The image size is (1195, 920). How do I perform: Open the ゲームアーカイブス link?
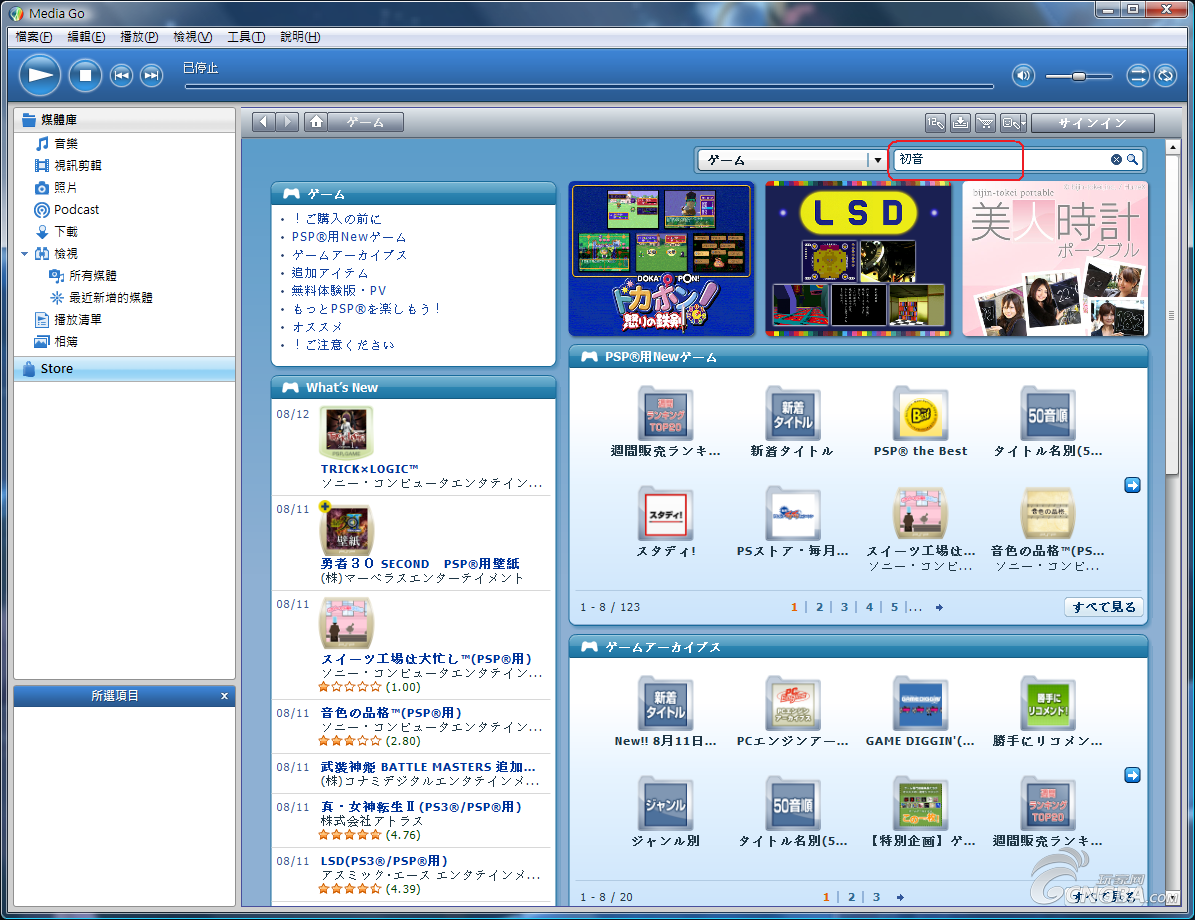[x=350, y=255]
